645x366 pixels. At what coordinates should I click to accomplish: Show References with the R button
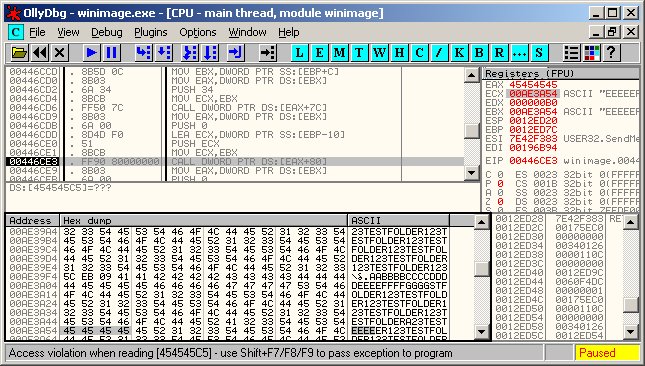499,53
